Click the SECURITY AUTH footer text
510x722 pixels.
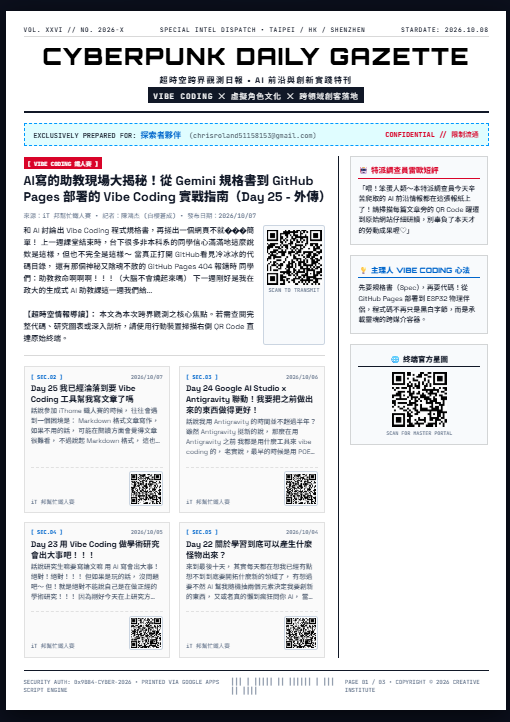coord(122,686)
